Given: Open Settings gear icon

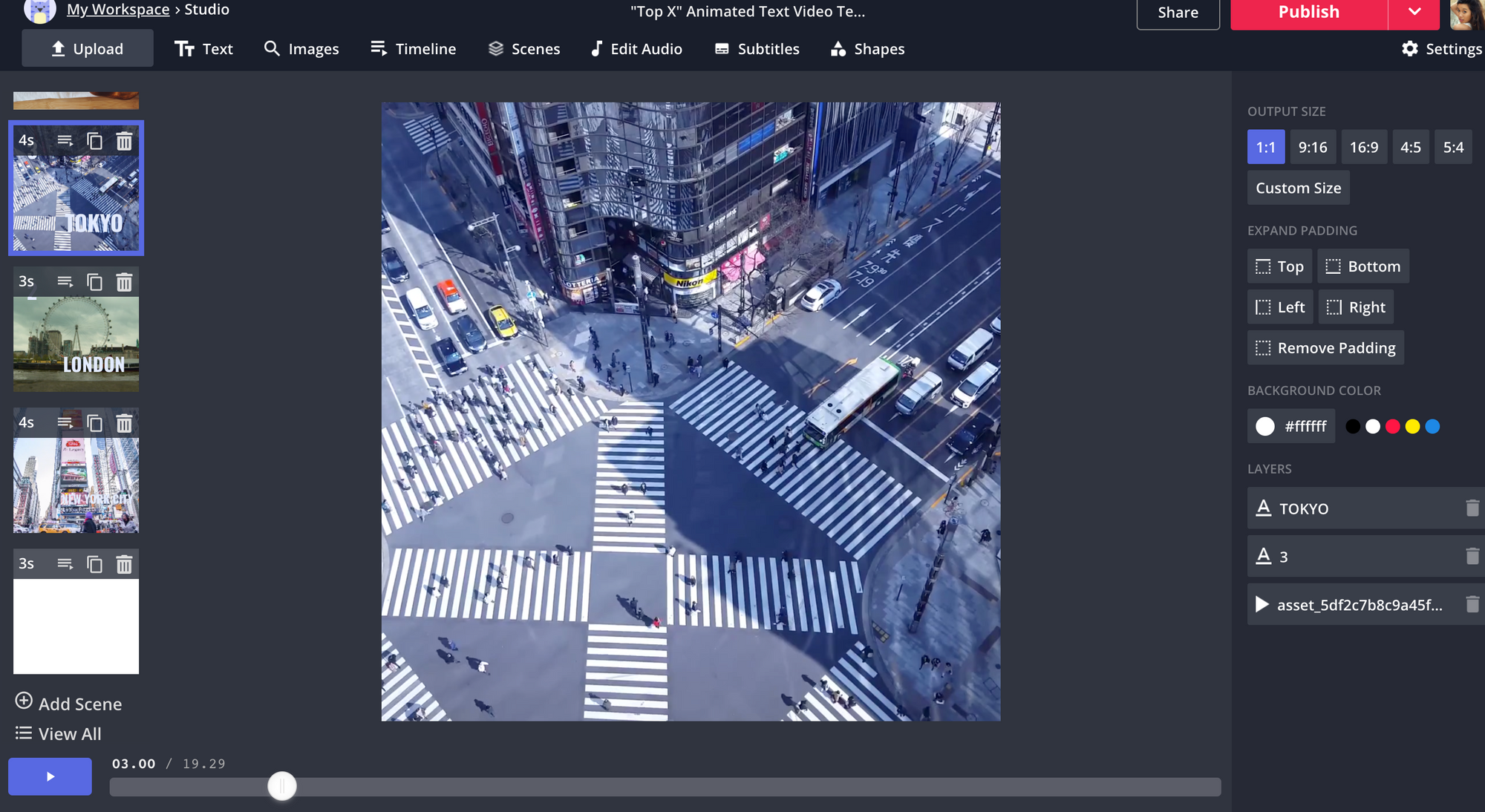Looking at the screenshot, I should click(1409, 49).
